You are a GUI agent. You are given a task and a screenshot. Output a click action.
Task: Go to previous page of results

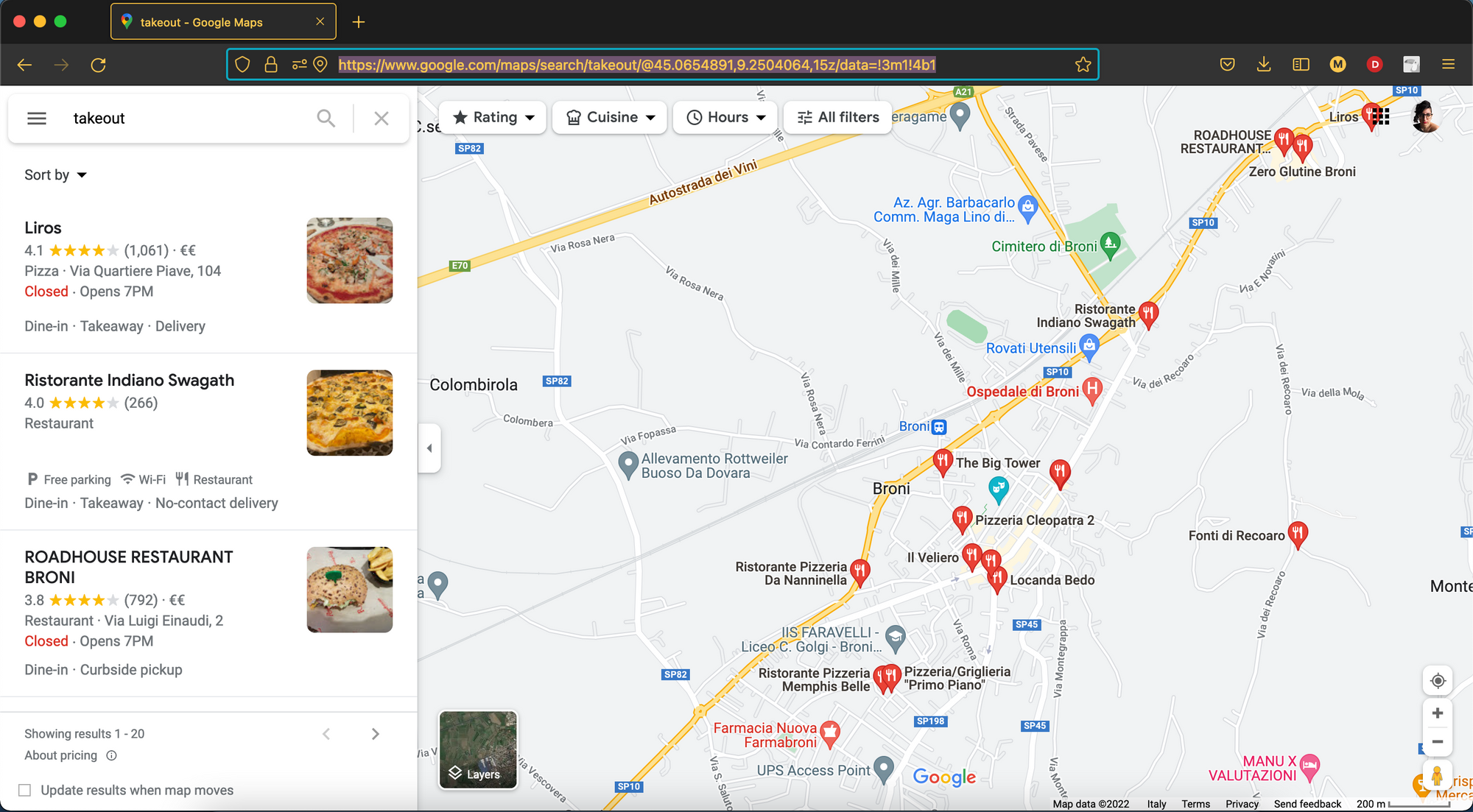coord(326,734)
